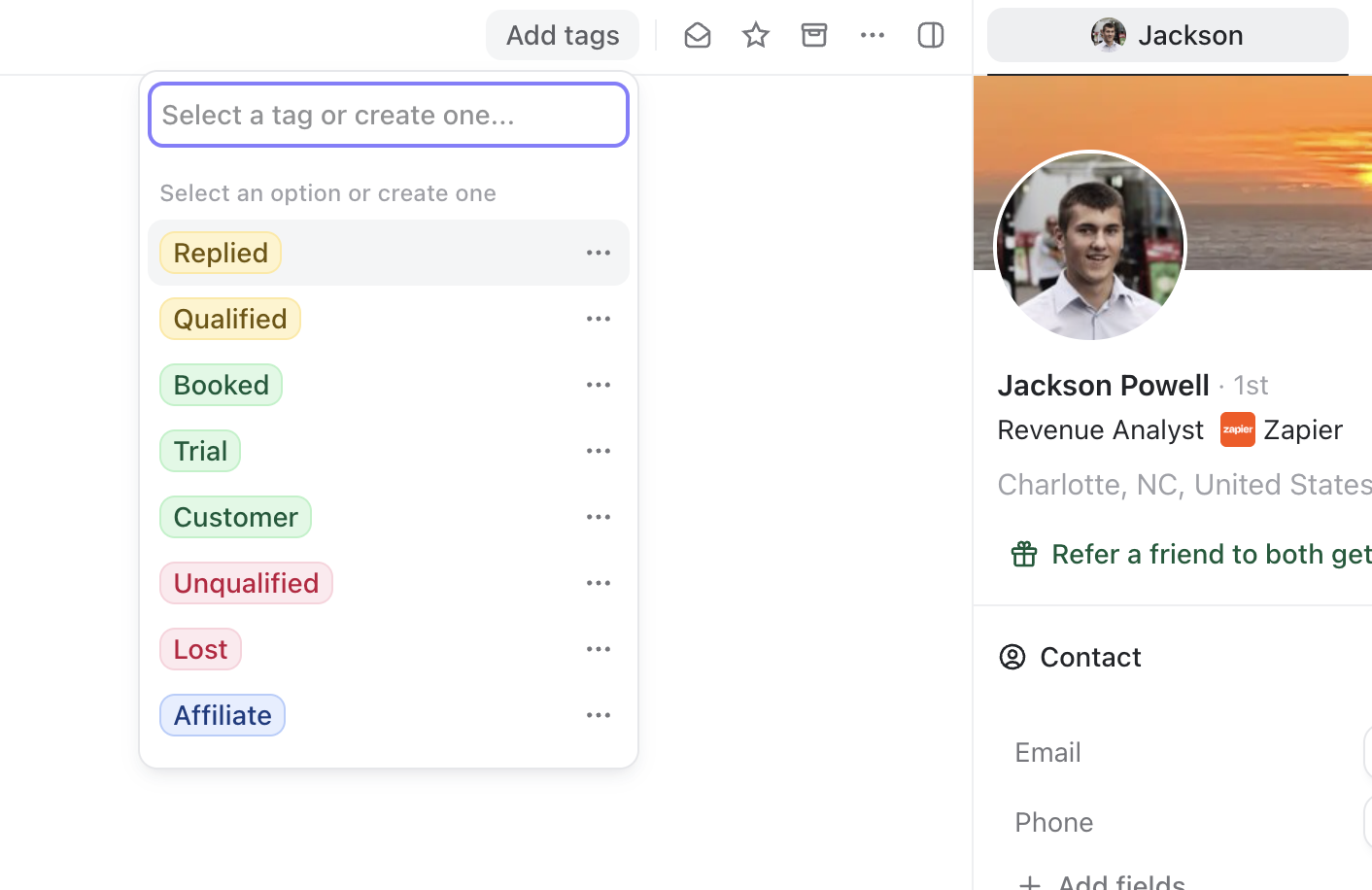Open options menu for Customer tag
1372x890 pixels.
(599, 517)
